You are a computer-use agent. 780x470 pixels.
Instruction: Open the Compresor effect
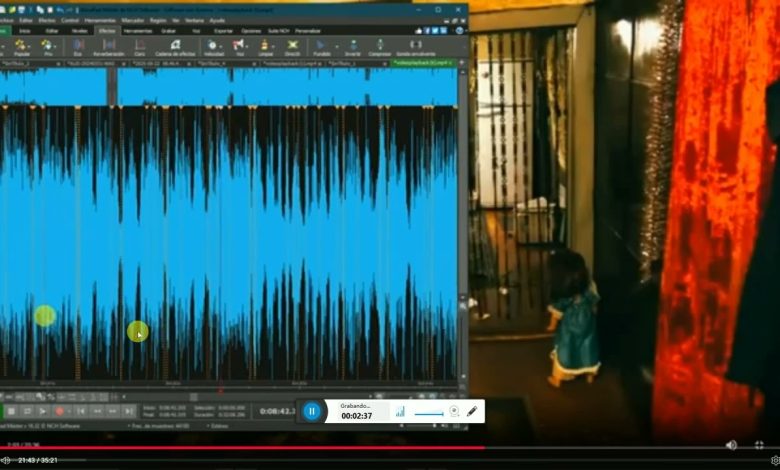coord(379,47)
